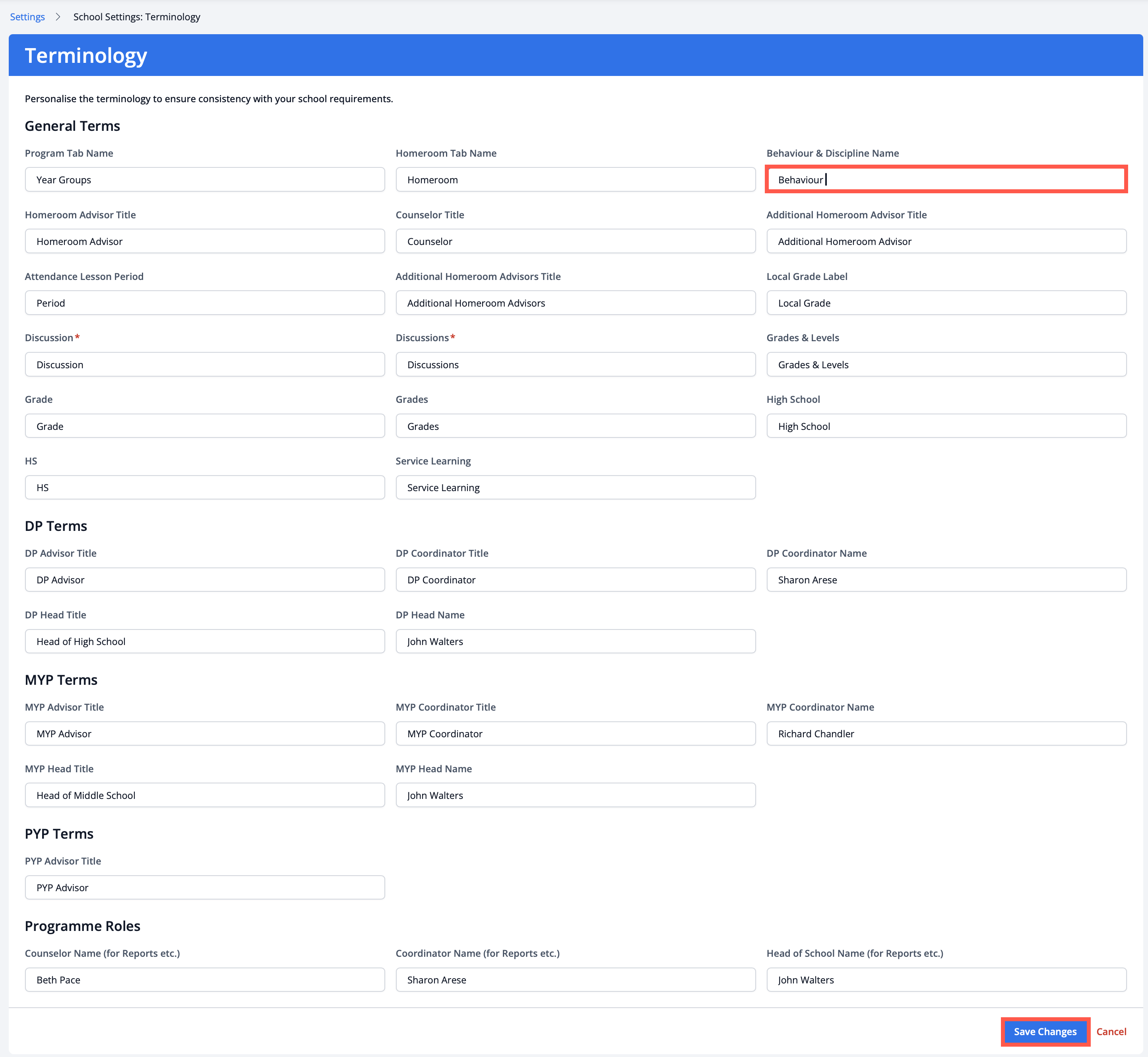
Task: Edit the Program Tab Name field
Action: coord(205,180)
